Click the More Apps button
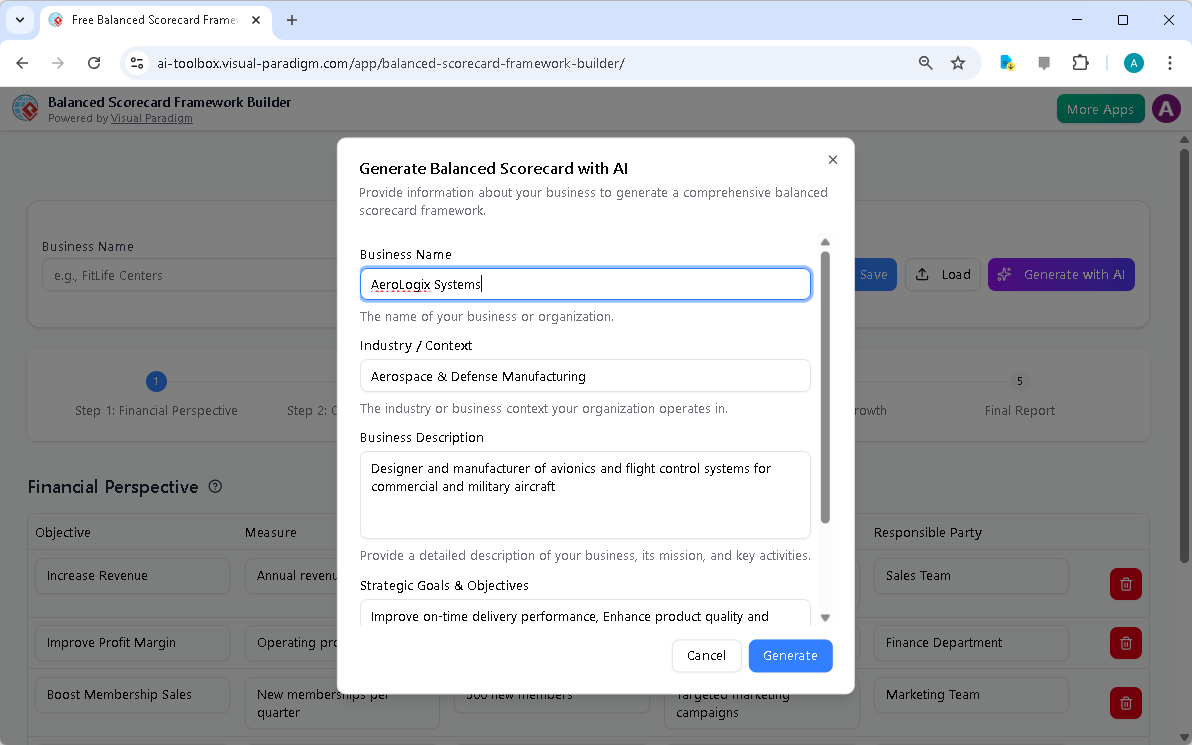 point(1100,108)
